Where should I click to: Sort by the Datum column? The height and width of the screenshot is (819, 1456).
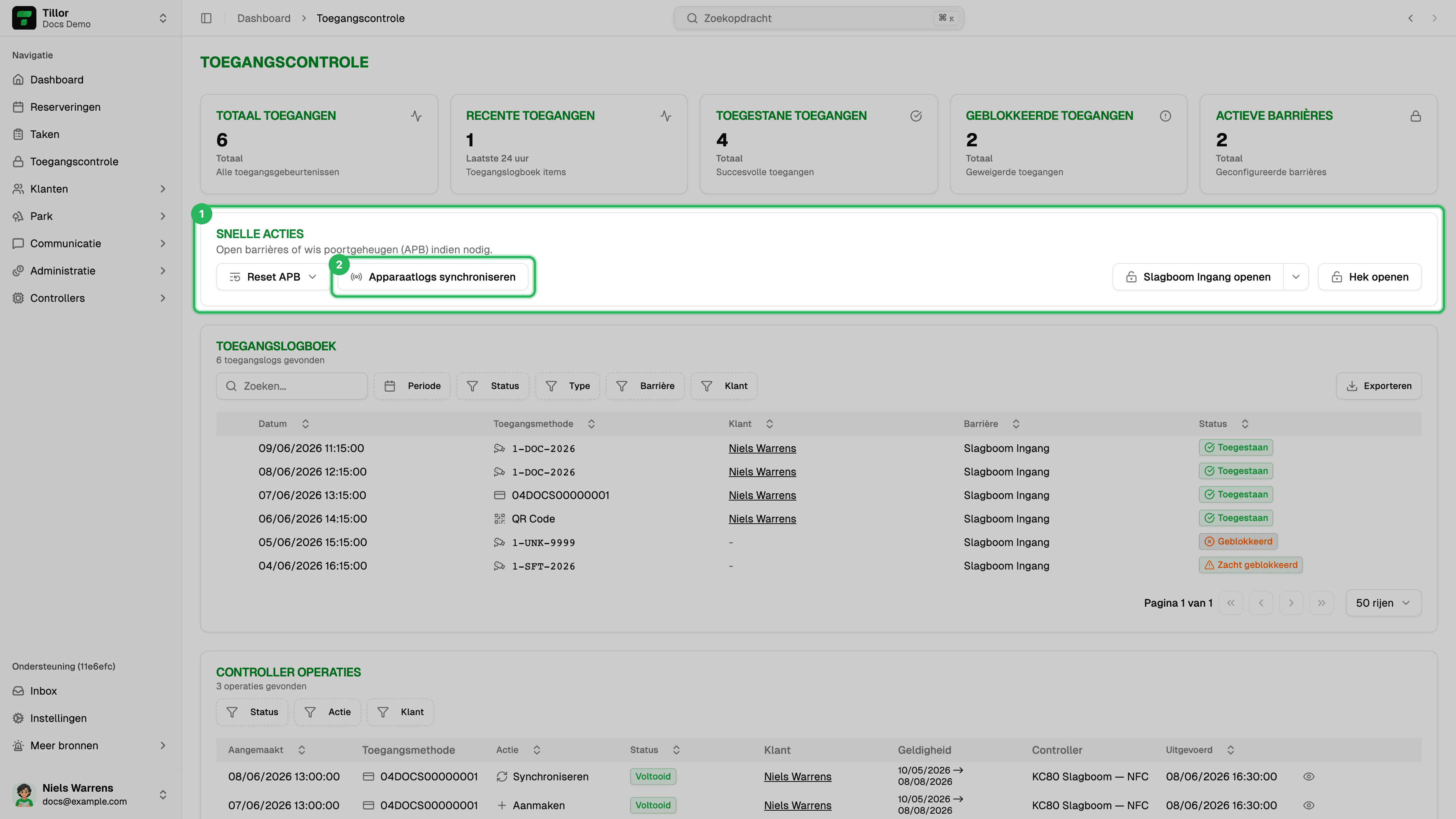click(x=284, y=424)
